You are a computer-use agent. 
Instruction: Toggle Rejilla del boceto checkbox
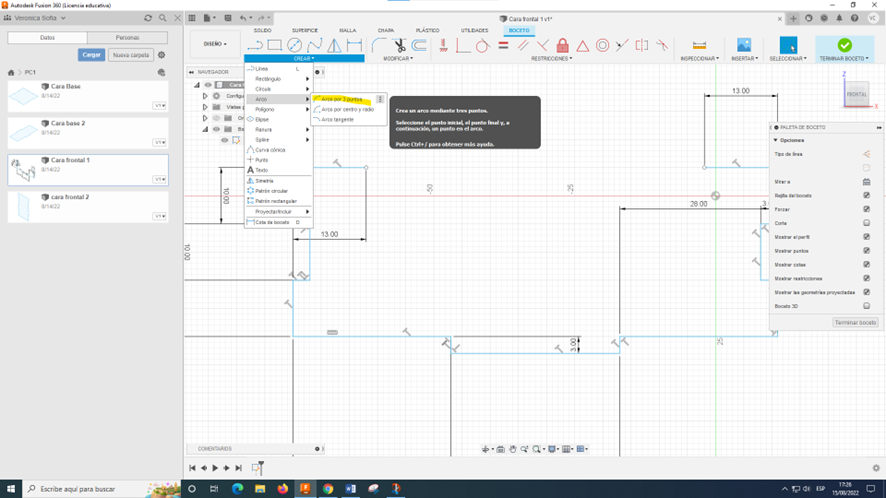pyautogui.click(x=866, y=196)
